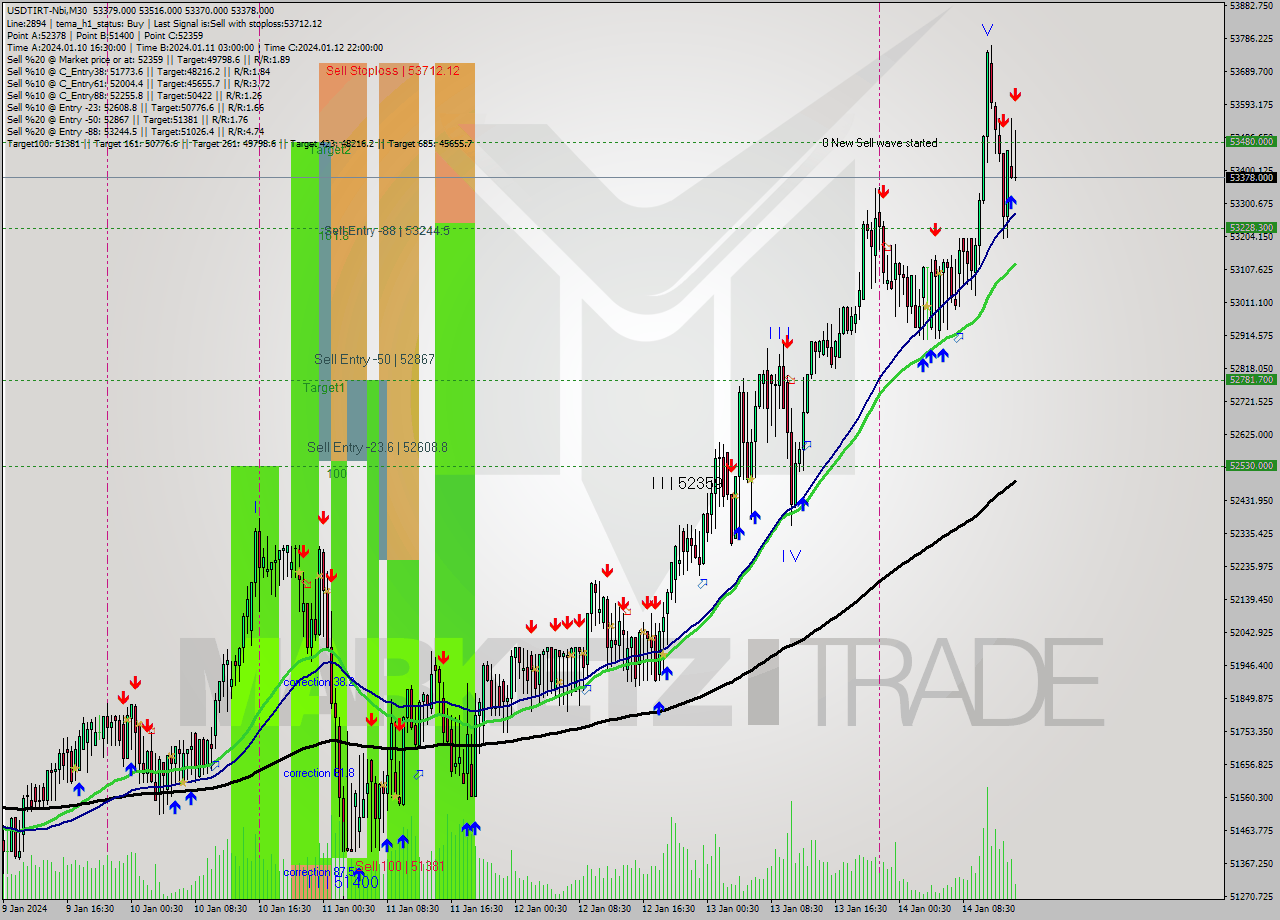Viewport: 1280px width, 920px height.
Task: Click the highlighted 53228.300 price tag
Action: coord(1251,227)
